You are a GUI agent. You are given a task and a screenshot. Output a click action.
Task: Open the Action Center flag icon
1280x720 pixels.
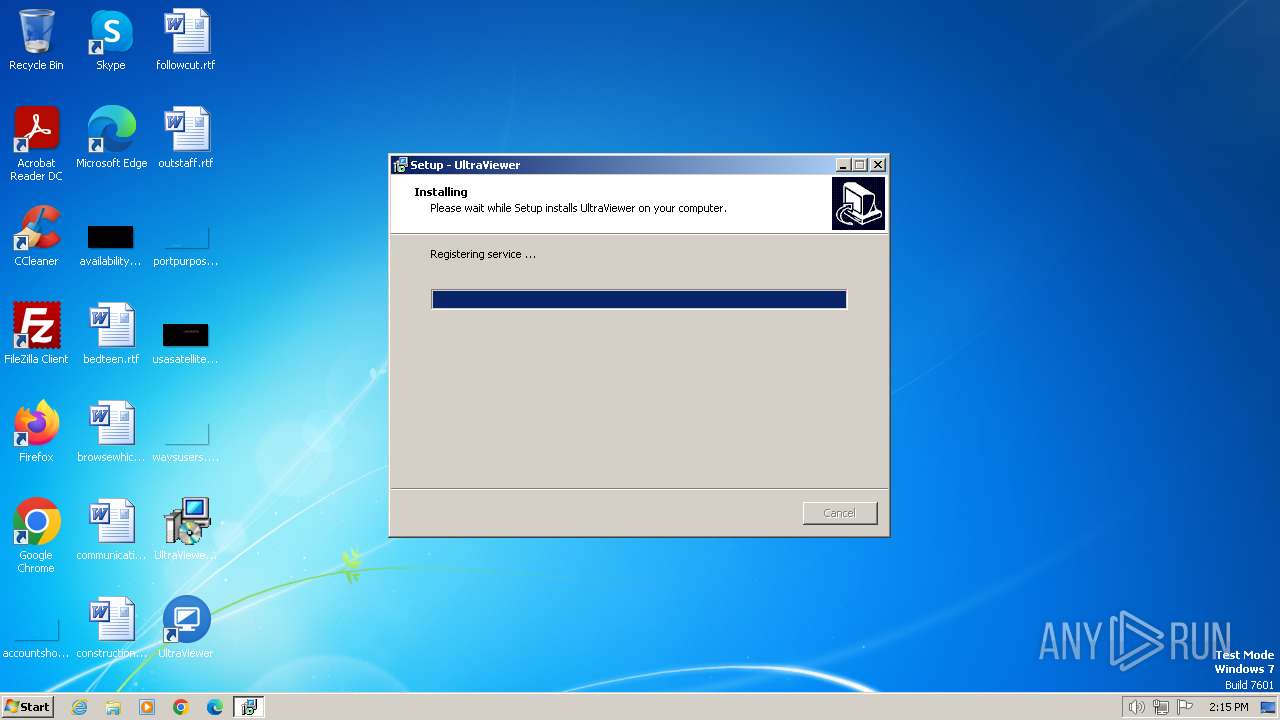[1186, 707]
